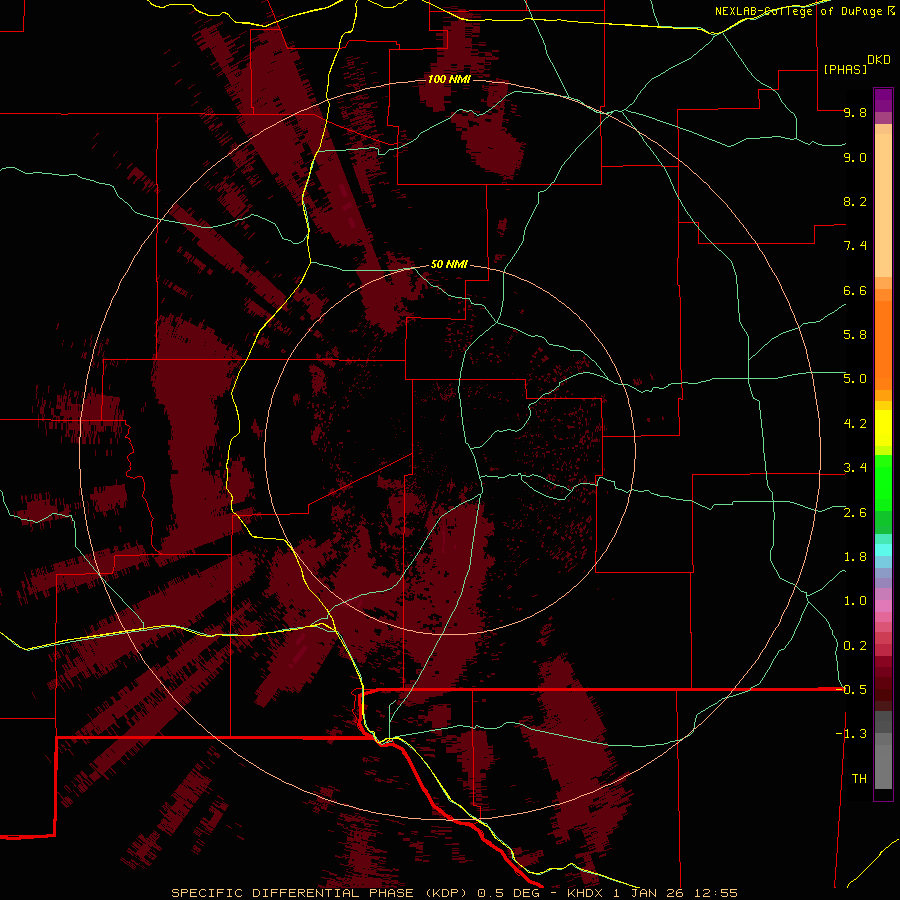Screen dimensions: 900x900
Task: Click the '1 JAN 26' date in the caption
Action: (x=649, y=893)
